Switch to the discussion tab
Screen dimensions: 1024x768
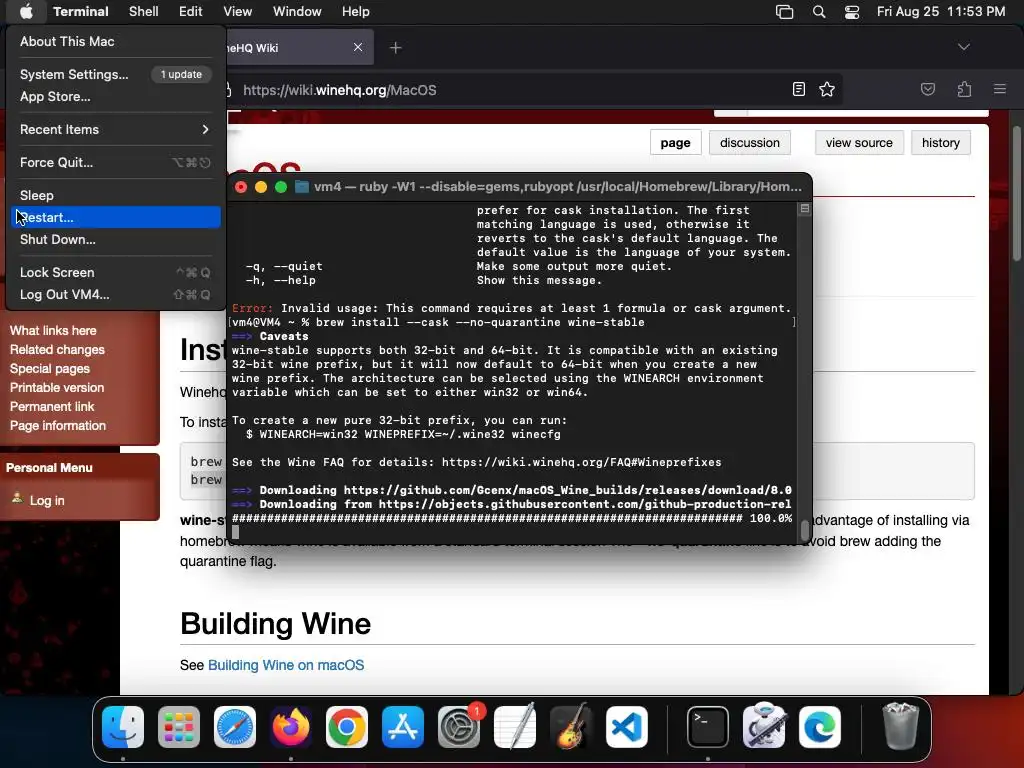click(750, 142)
